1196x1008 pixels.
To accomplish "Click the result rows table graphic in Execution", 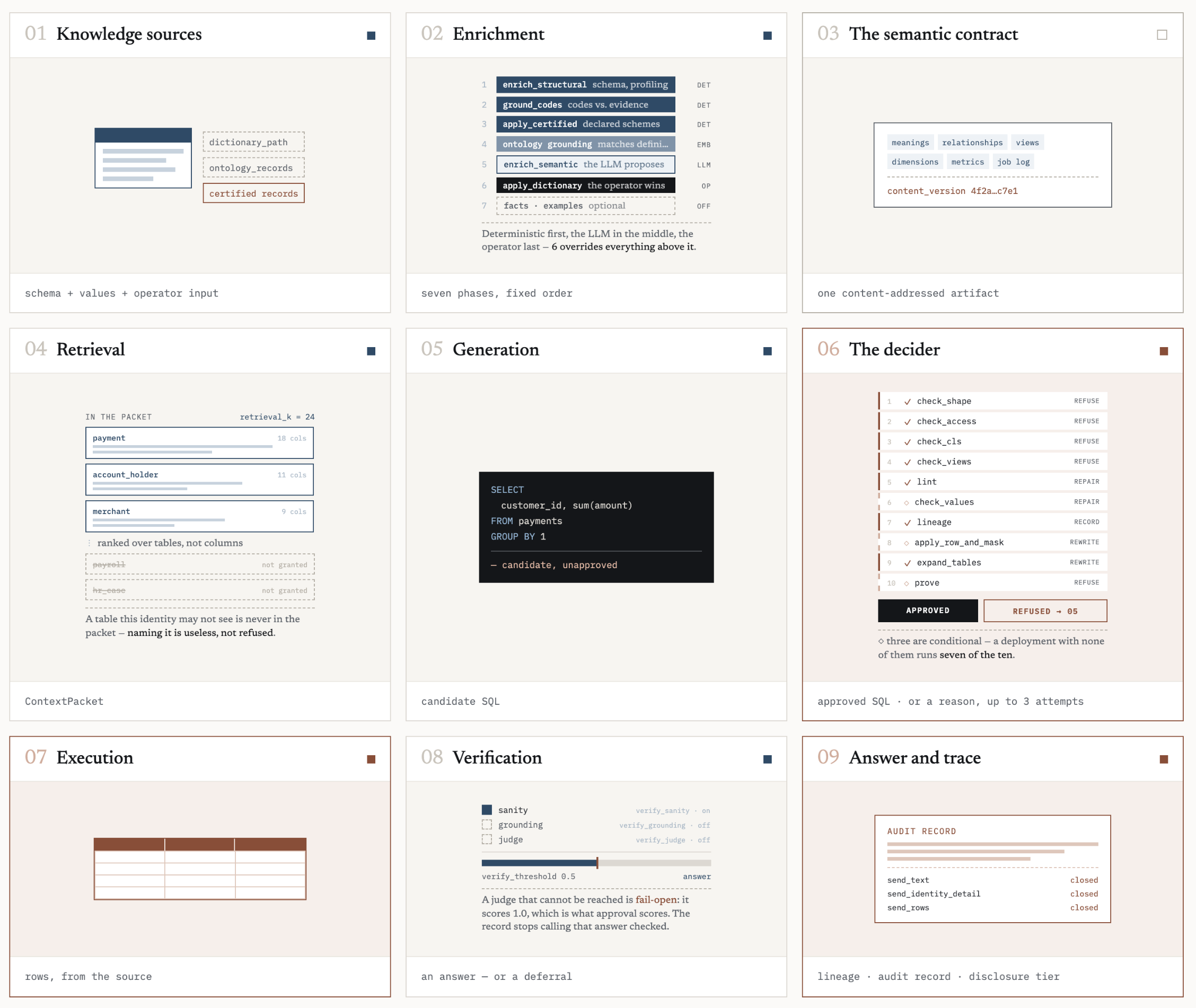I will (200, 869).
